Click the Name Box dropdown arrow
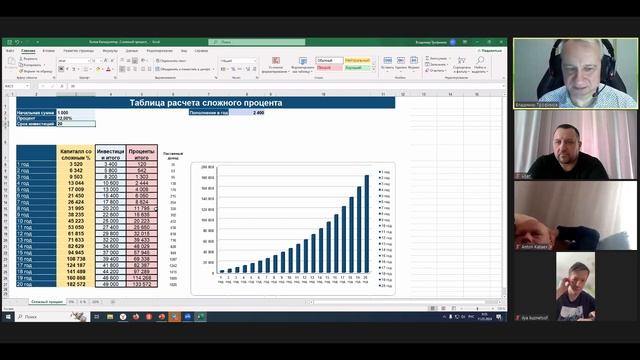The image size is (640, 360). tap(27, 86)
